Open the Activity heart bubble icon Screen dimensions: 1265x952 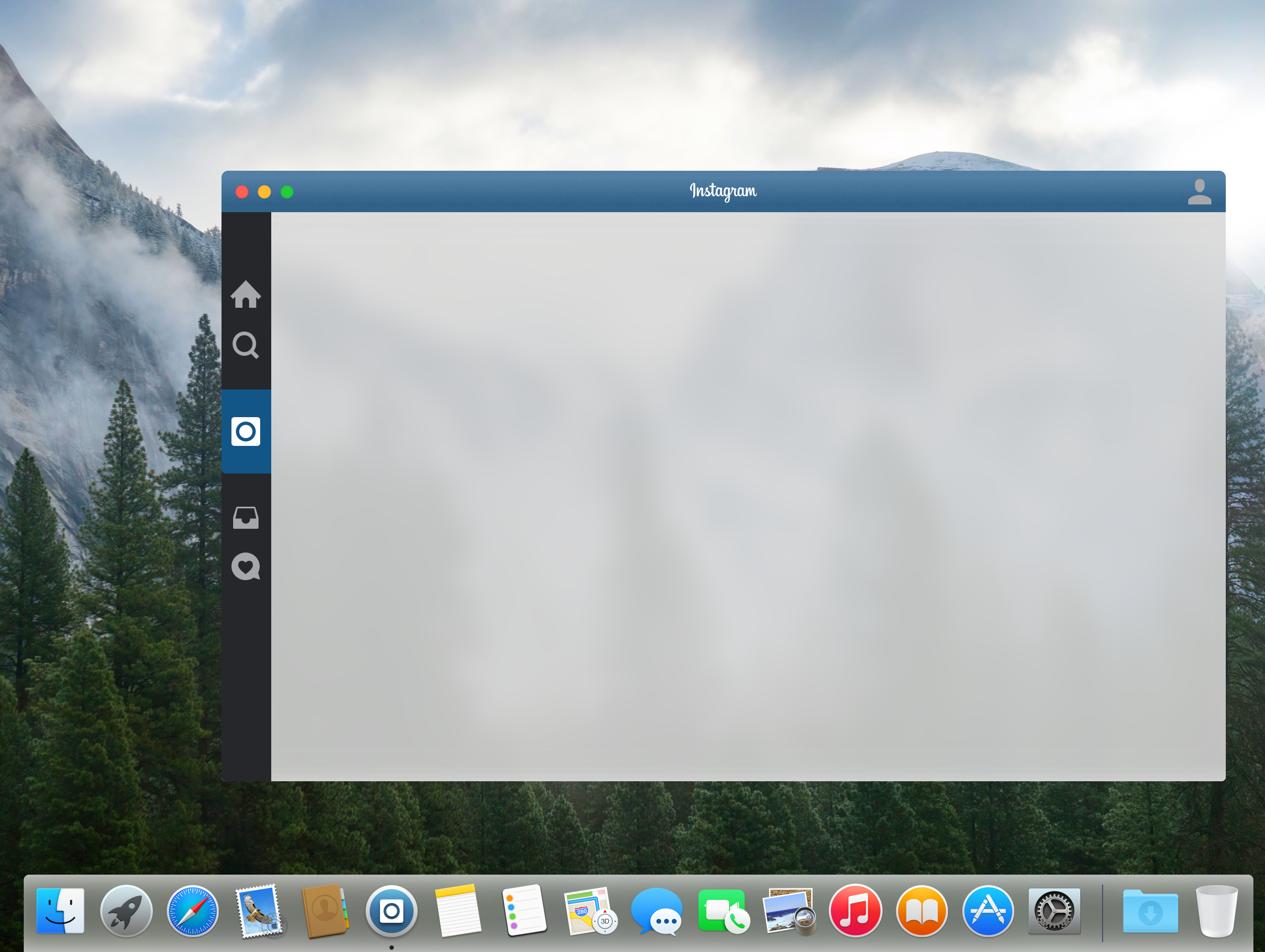pyautogui.click(x=246, y=567)
